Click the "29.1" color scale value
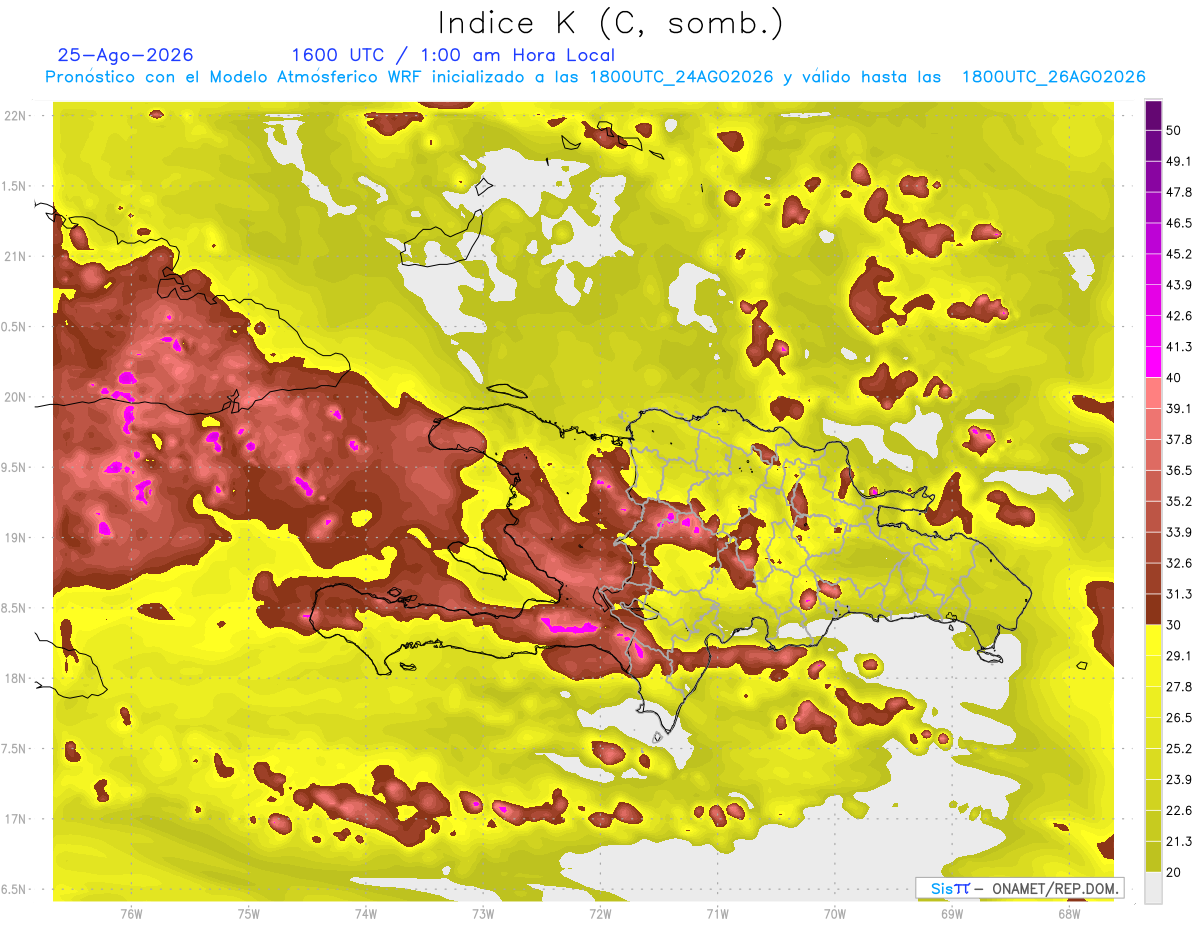This screenshot has height=927, width=1200. (x=1179, y=655)
